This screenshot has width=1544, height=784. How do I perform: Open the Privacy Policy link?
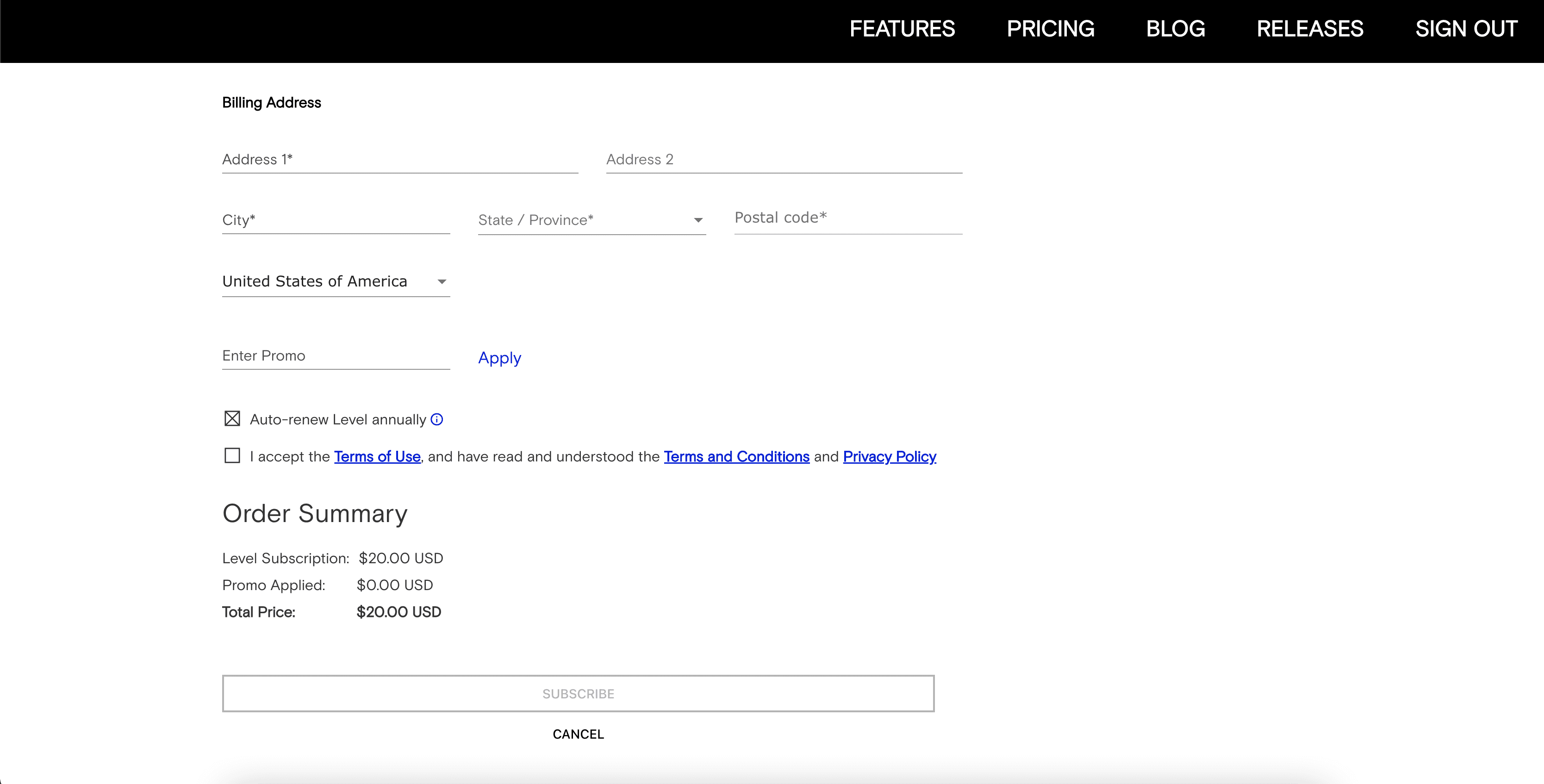coord(889,457)
